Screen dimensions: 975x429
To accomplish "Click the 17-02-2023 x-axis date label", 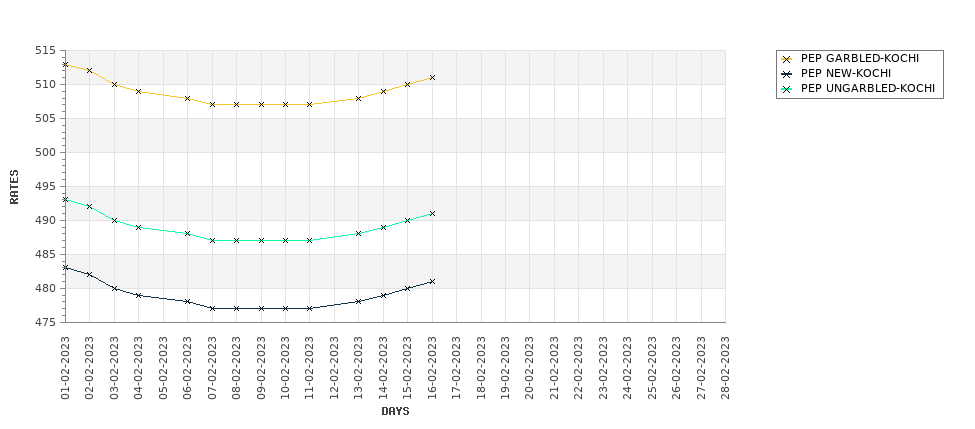I will (x=456, y=367).
